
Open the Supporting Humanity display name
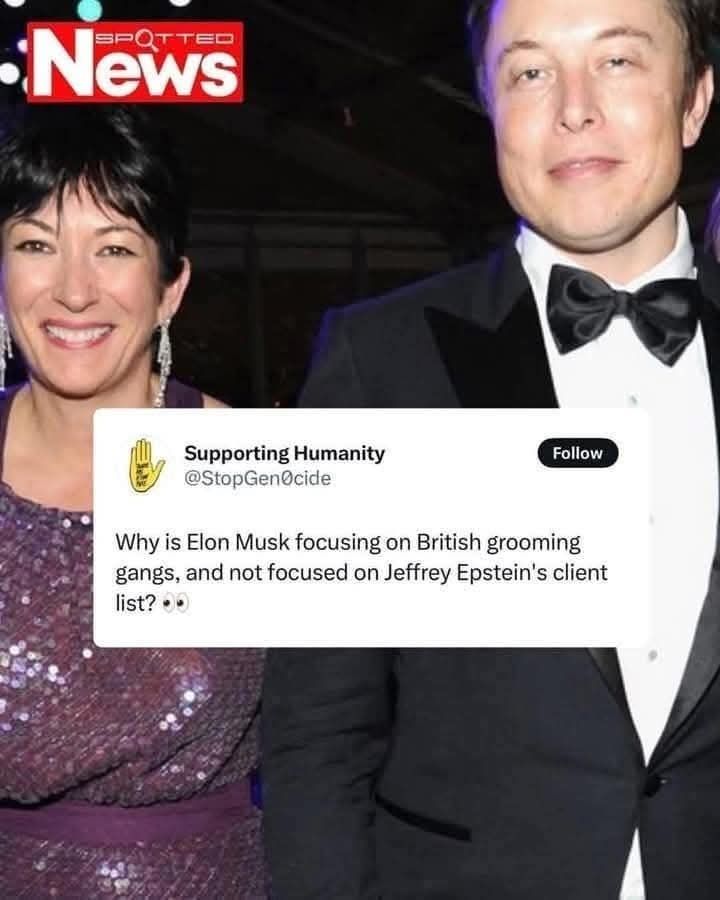tap(284, 453)
